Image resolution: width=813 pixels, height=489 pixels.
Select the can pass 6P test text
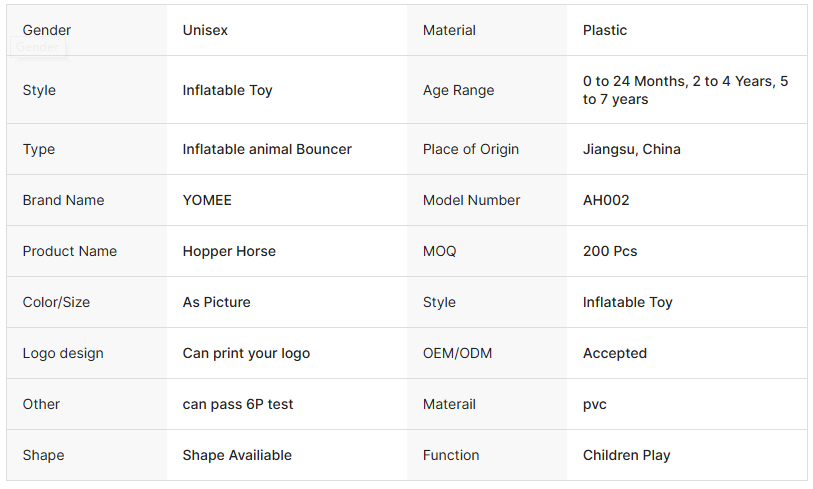[x=238, y=404]
